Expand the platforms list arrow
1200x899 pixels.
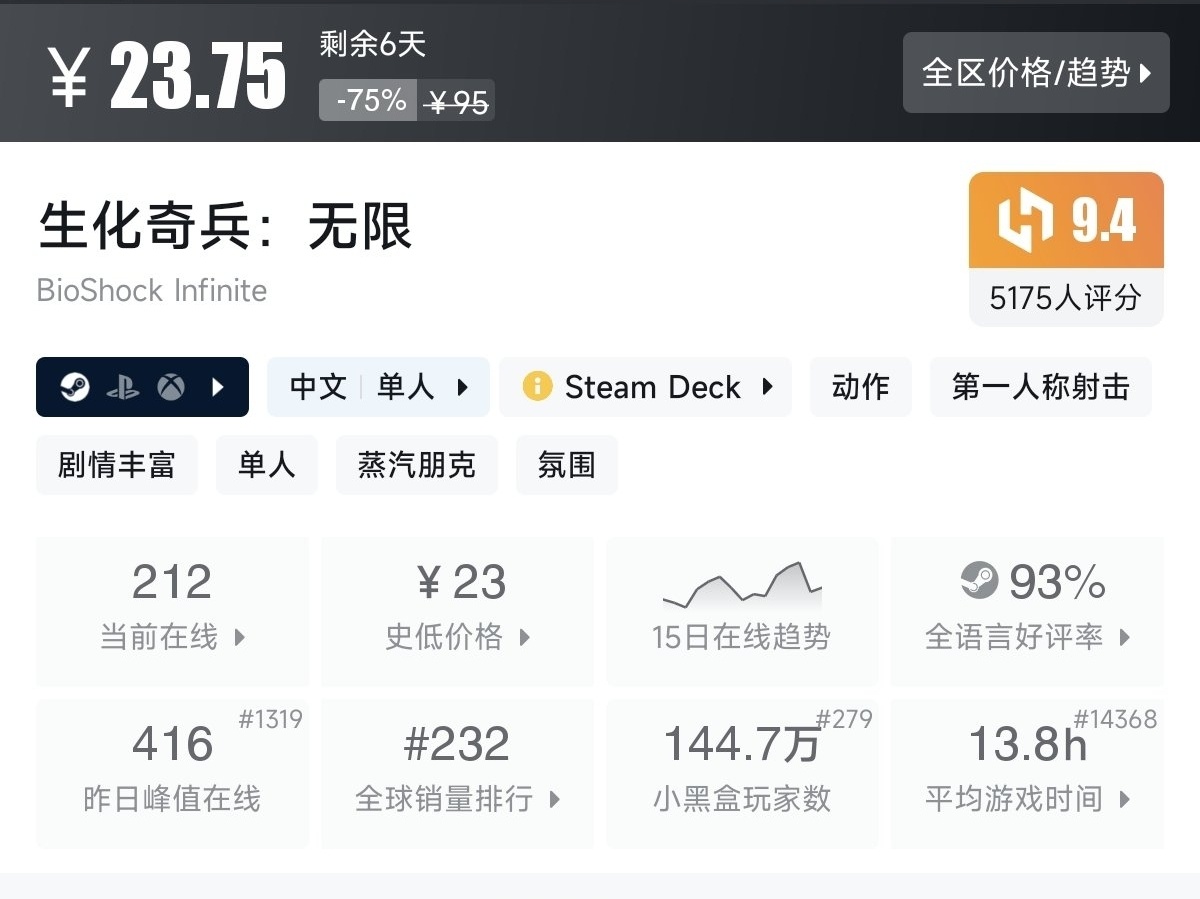[218, 387]
